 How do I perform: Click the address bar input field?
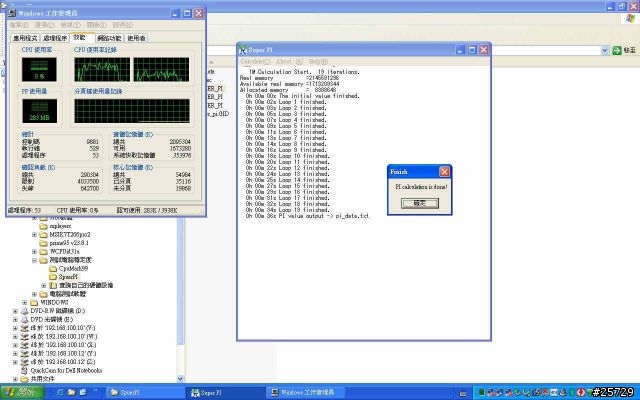coord(547,50)
